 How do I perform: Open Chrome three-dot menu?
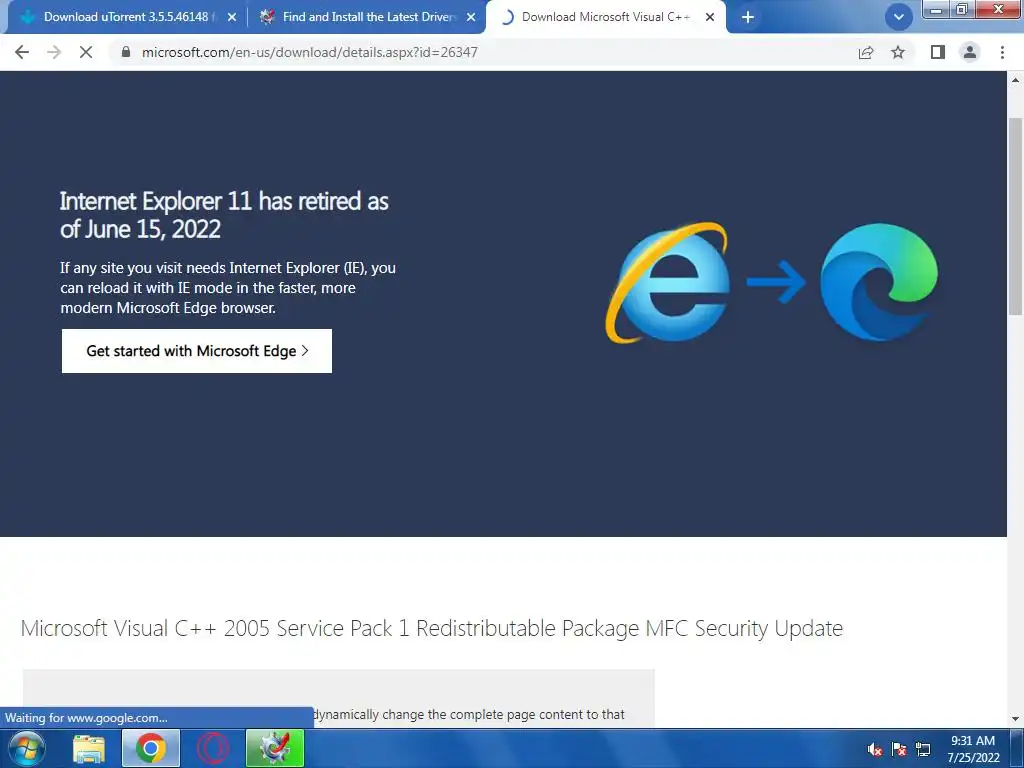[x=1002, y=52]
